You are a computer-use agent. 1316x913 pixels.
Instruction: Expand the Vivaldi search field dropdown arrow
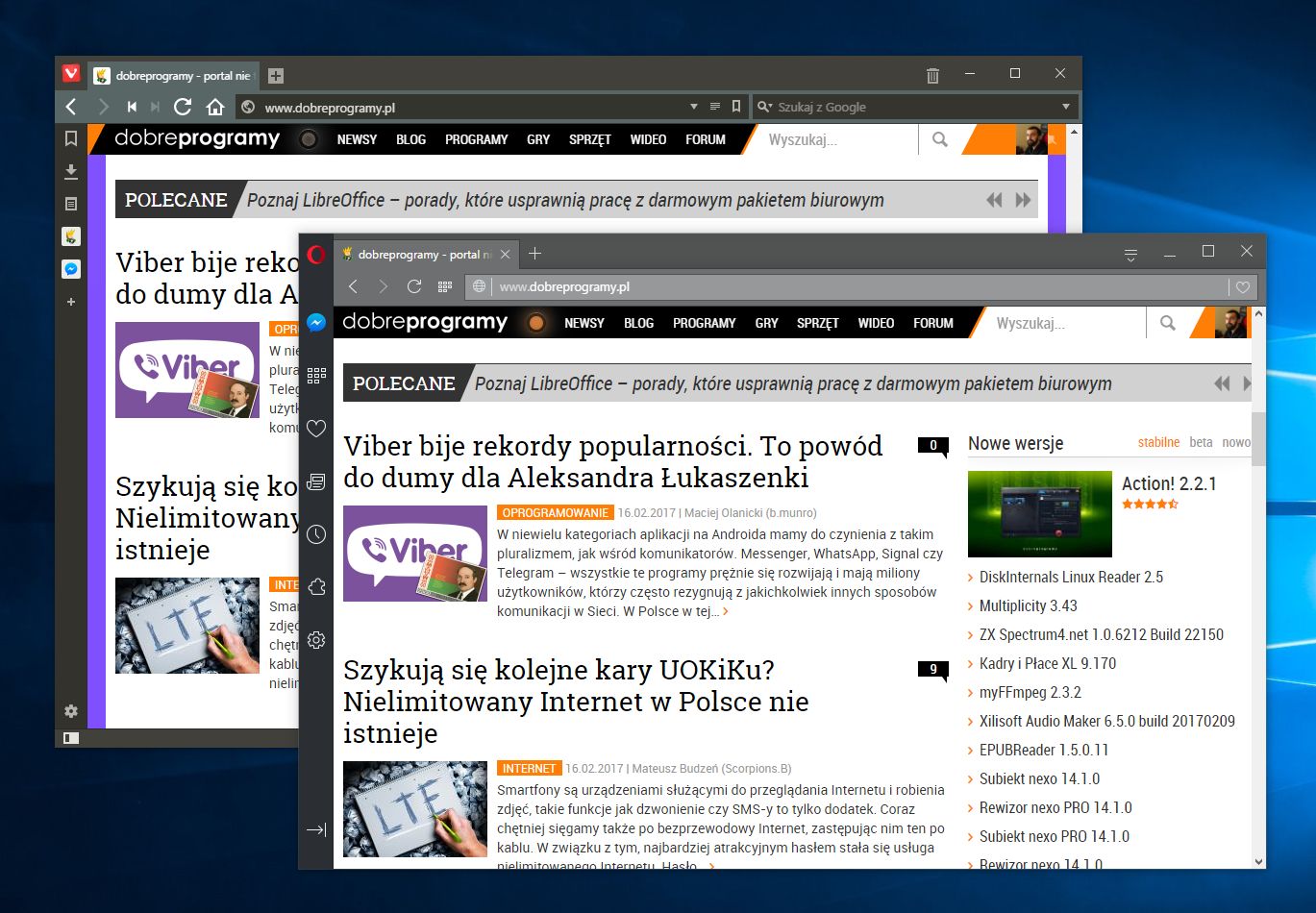pos(1066,107)
